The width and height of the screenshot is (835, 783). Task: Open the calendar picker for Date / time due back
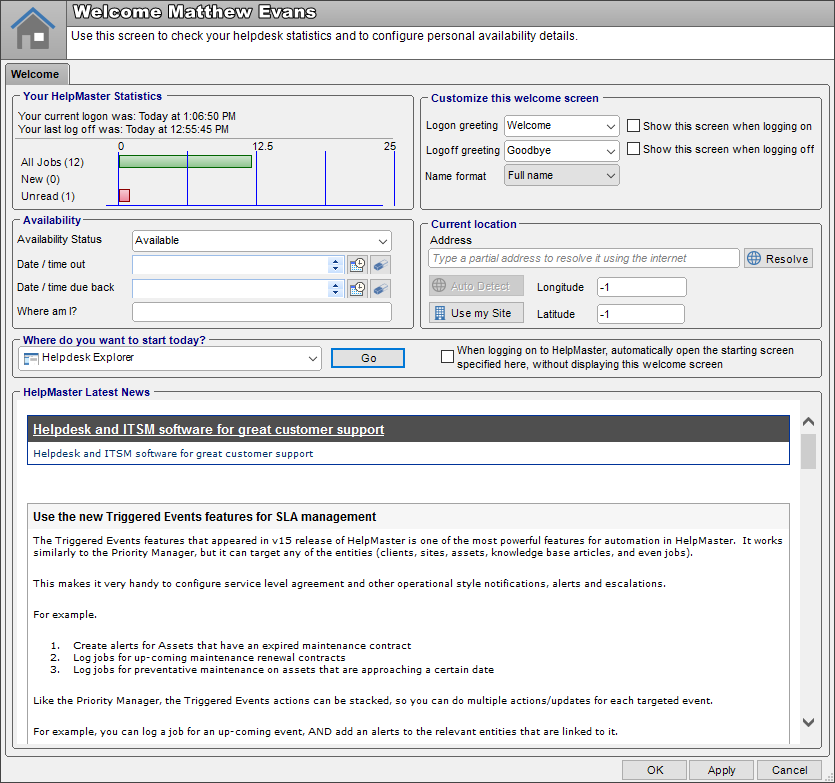coord(357,289)
